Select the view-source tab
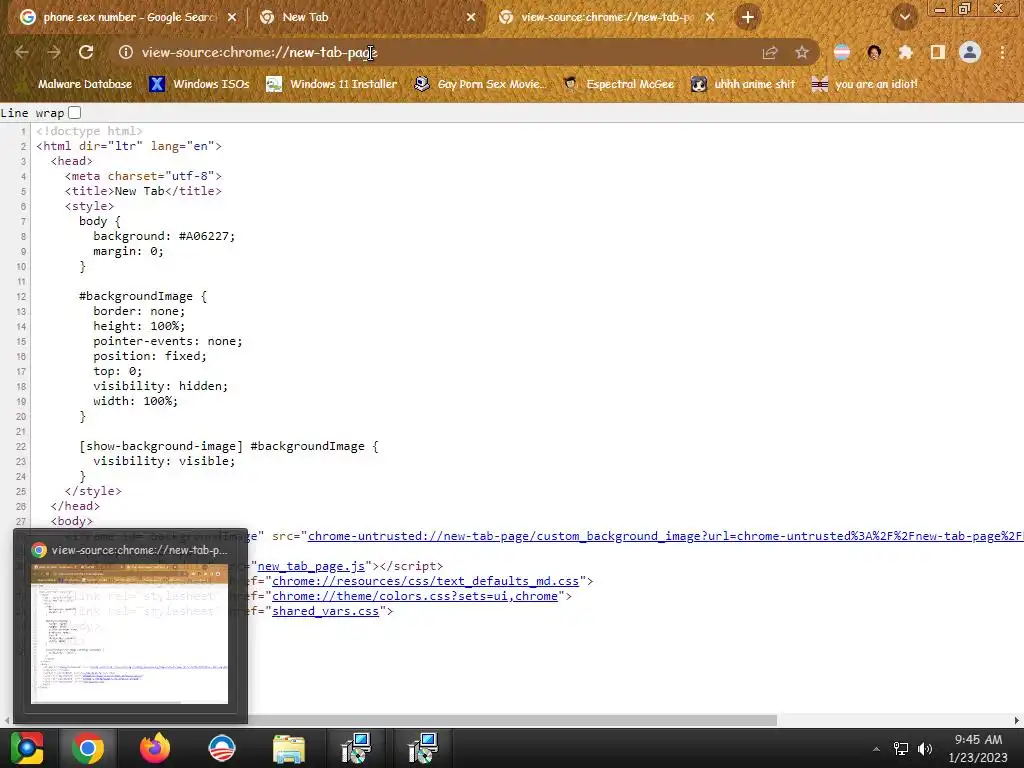Screen dimensions: 1024x768 click(606, 17)
